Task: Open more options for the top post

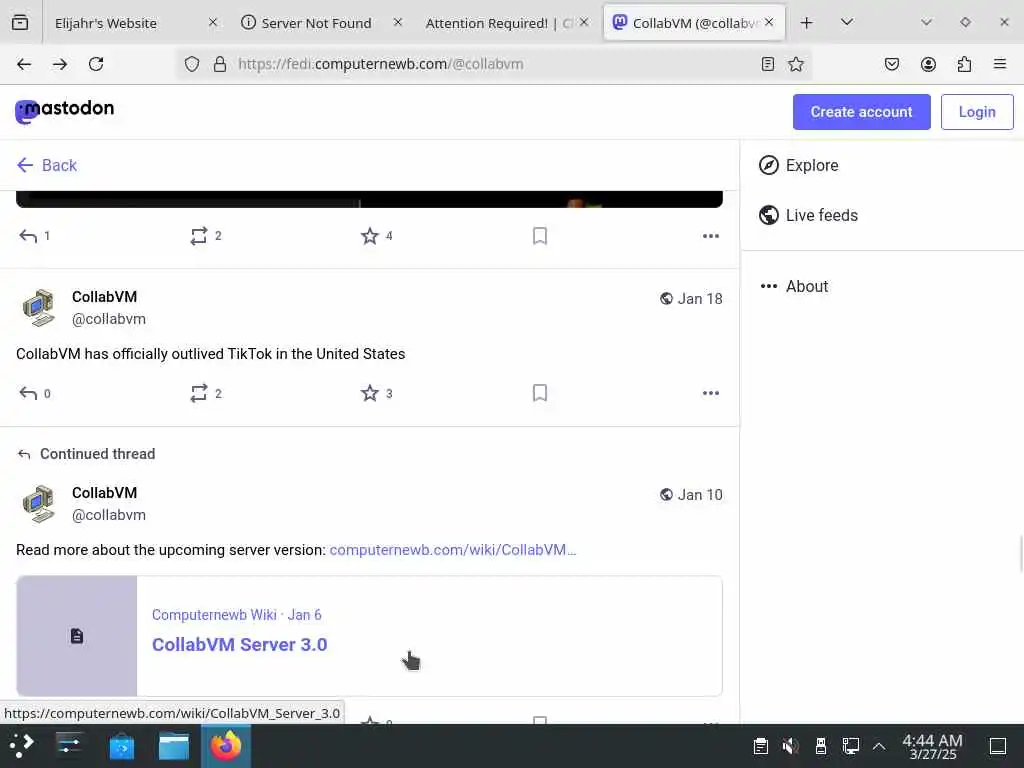Action: 711,236
